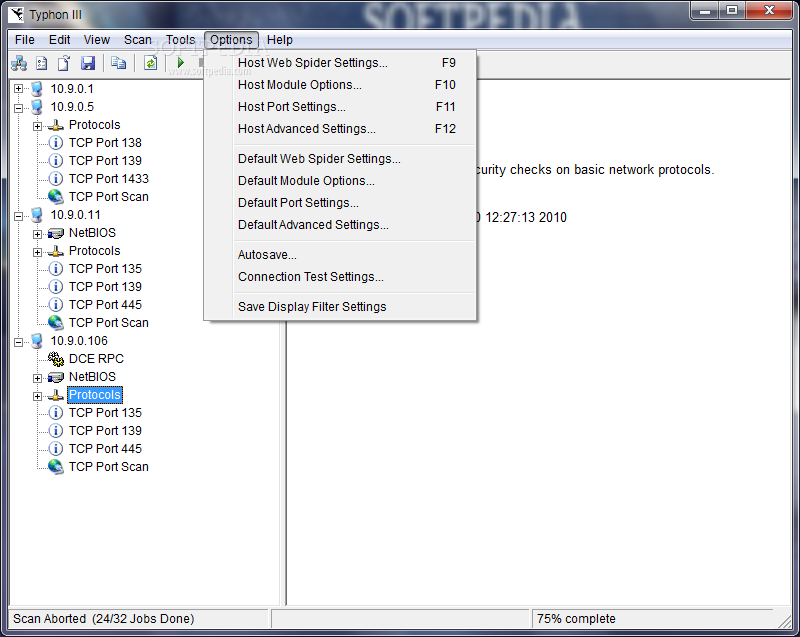Choose Host Module Options...

(340, 85)
